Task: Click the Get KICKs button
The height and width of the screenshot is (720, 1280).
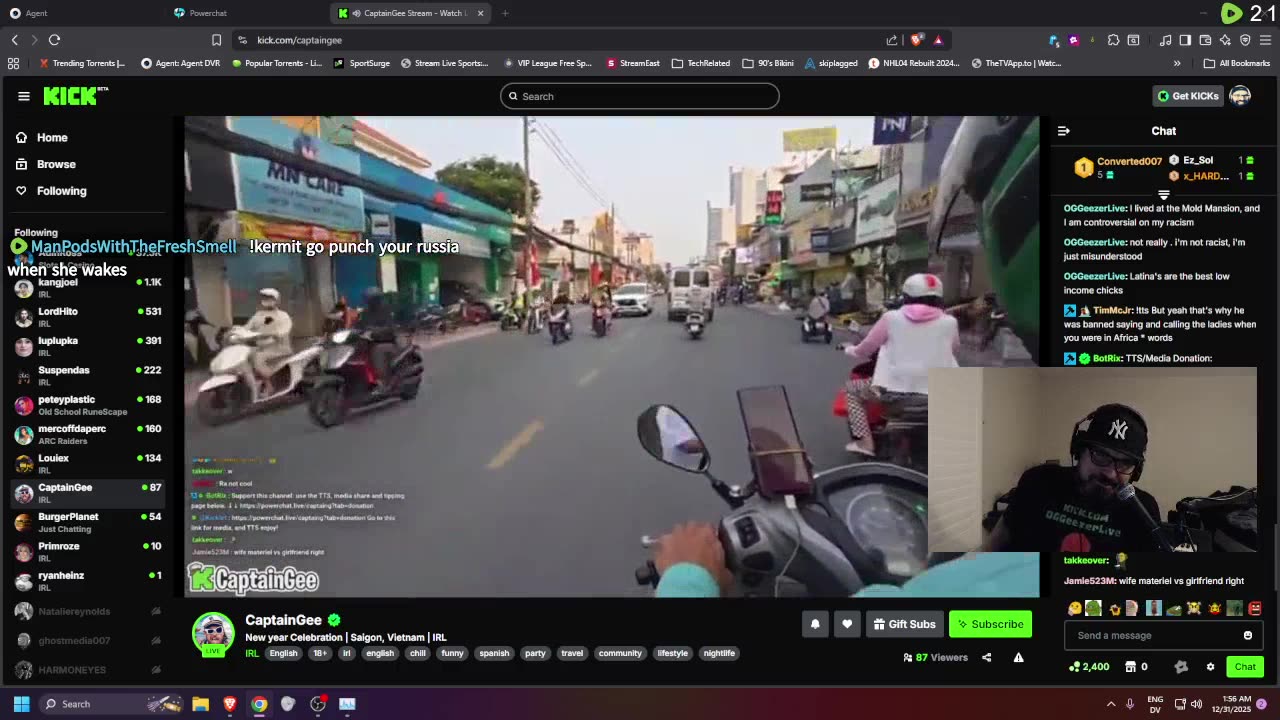Action: (1187, 96)
